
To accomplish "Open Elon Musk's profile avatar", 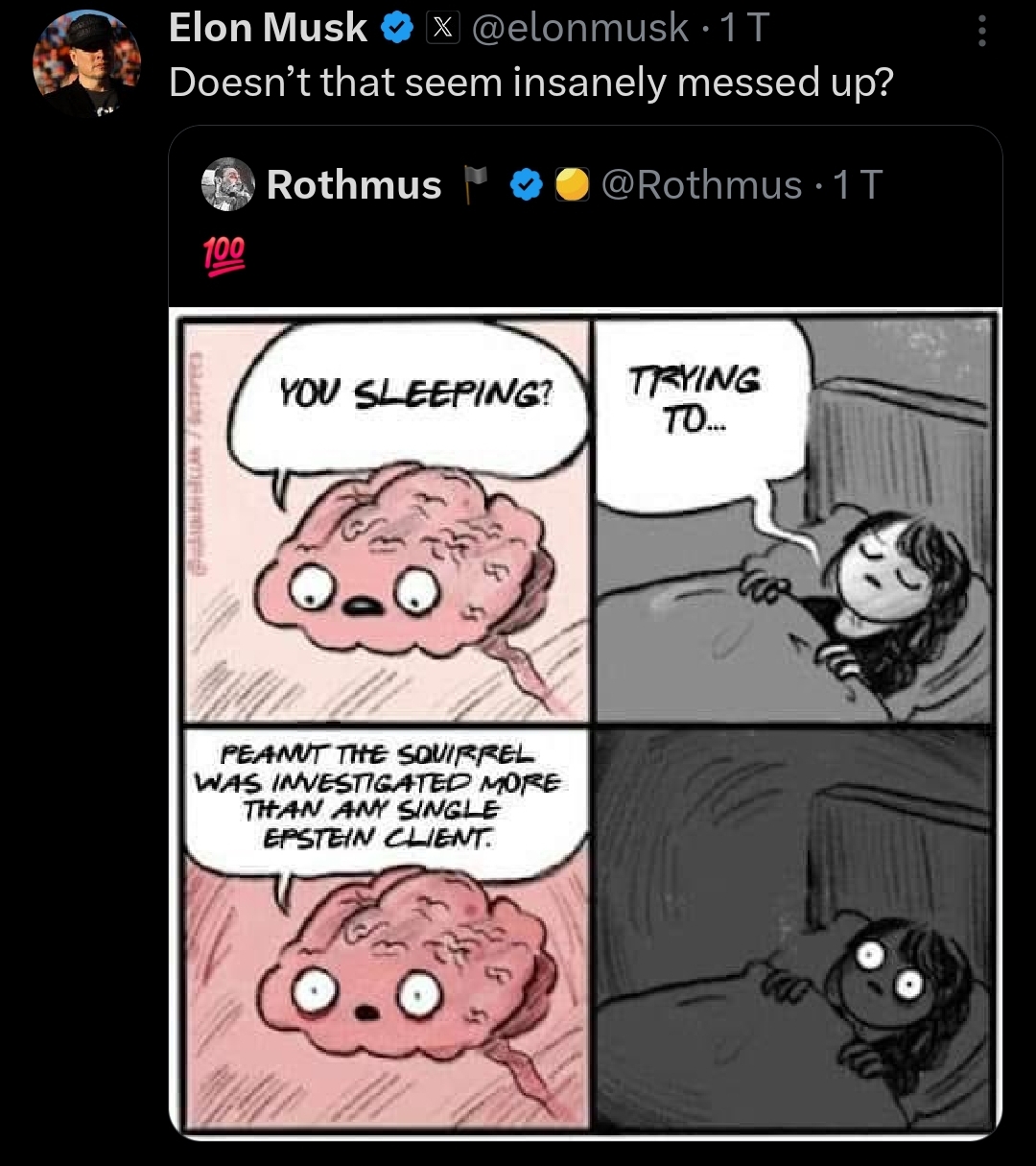I will tap(86, 65).
